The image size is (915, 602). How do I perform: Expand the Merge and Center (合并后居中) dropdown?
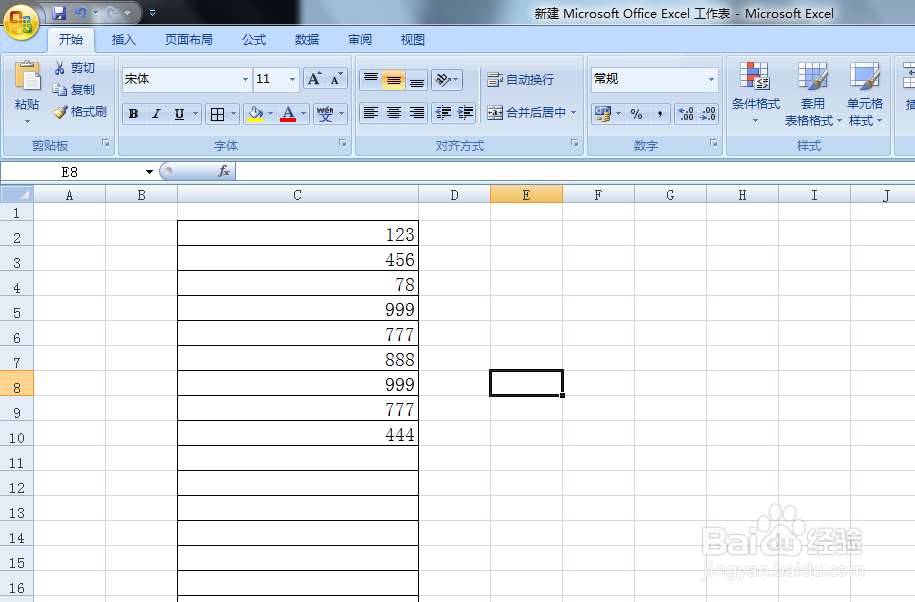572,112
